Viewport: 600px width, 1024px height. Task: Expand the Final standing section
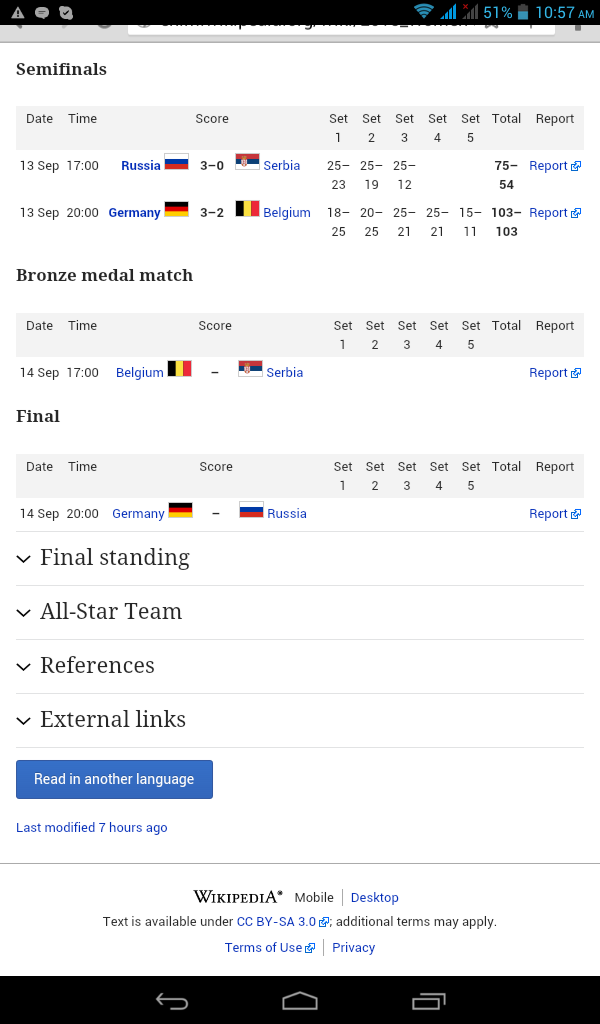pyautogui.click(x=300, y=558)
